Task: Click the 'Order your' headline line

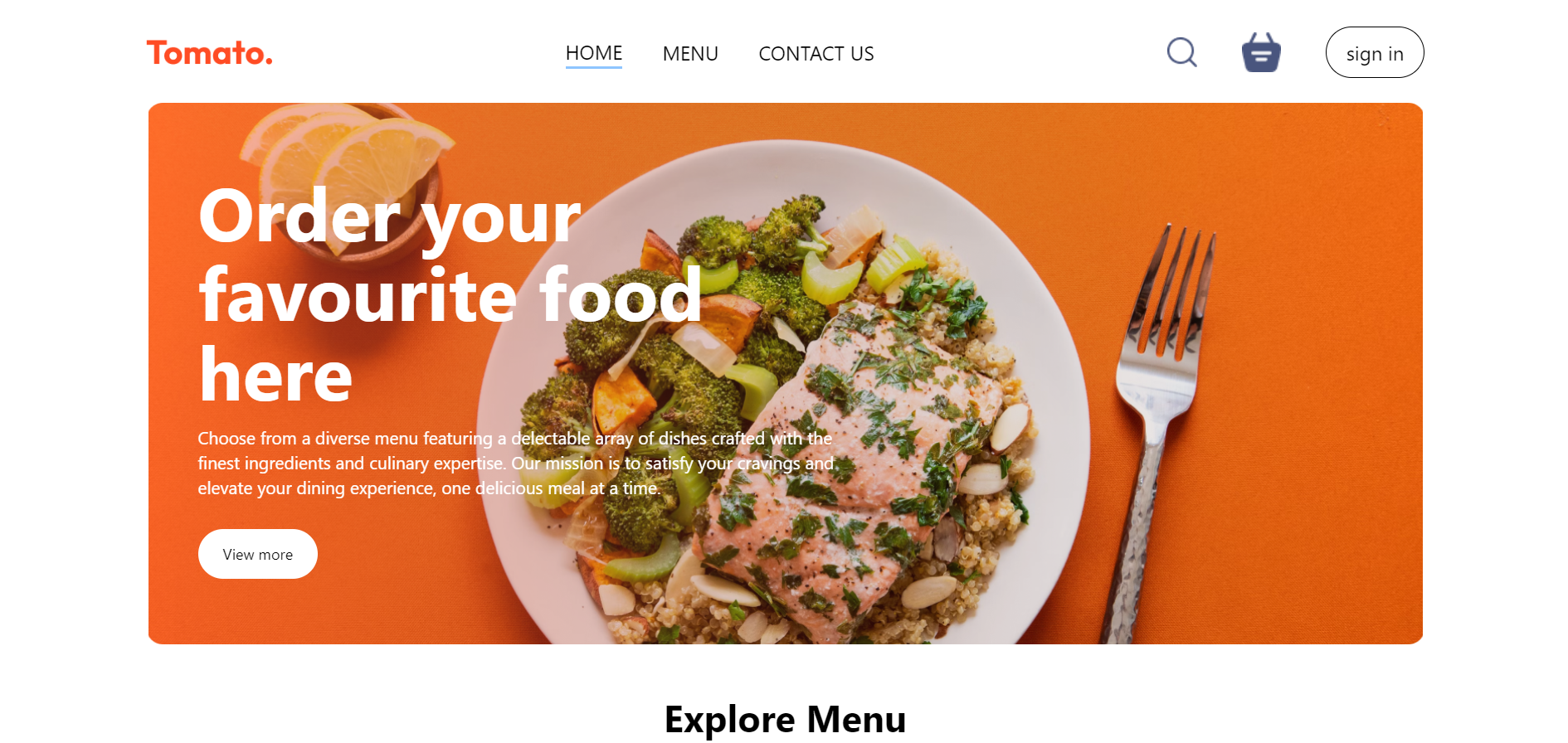Action: pyautogui.click(x=390, y=217)
